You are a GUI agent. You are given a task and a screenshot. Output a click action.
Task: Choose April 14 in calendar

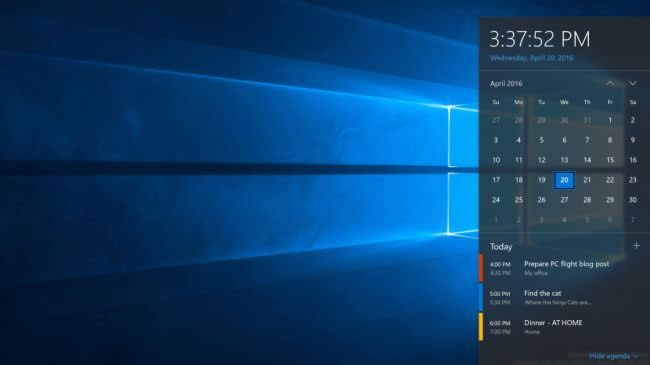(x=587, y=160)
